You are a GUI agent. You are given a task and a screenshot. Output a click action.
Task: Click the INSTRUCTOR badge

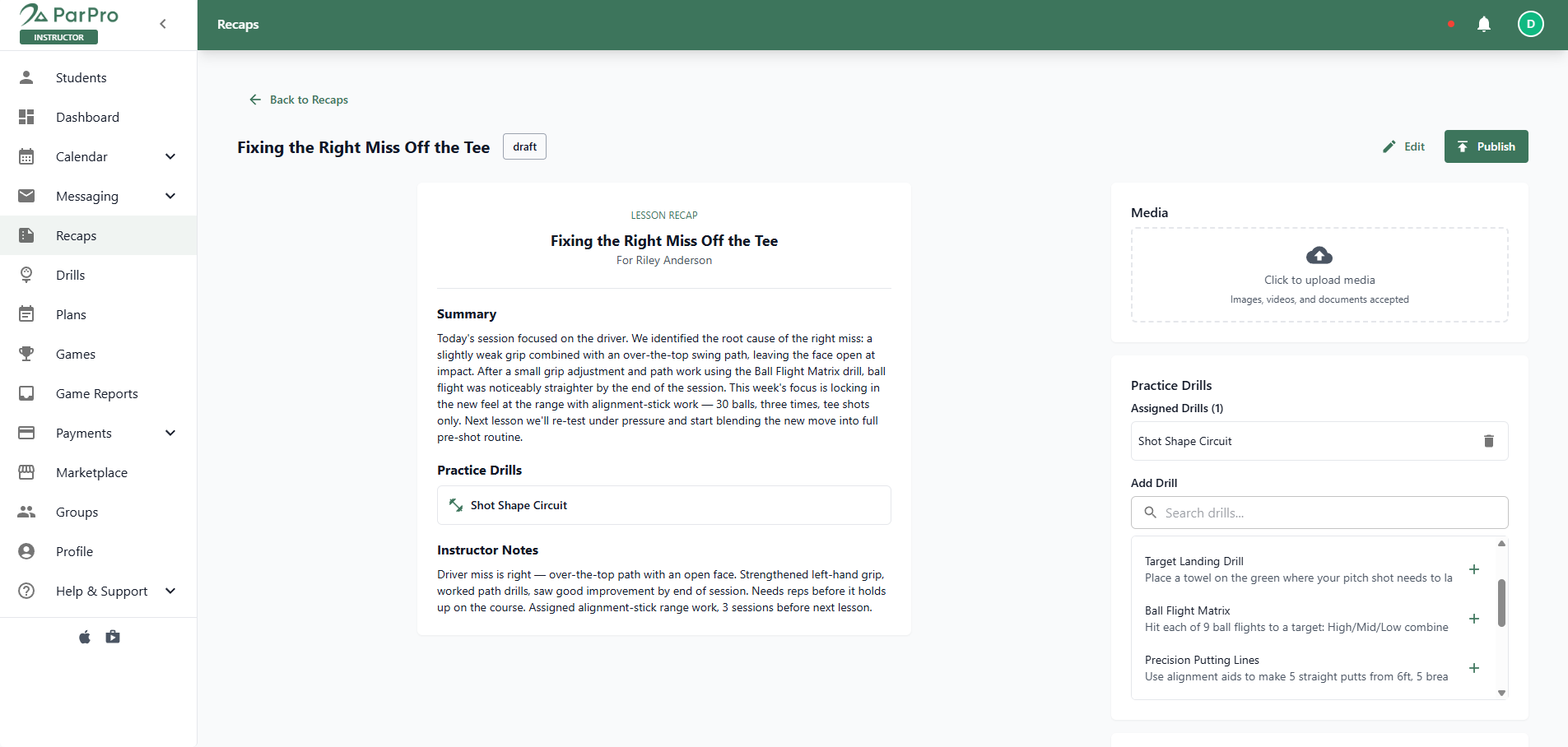point(58,37)
